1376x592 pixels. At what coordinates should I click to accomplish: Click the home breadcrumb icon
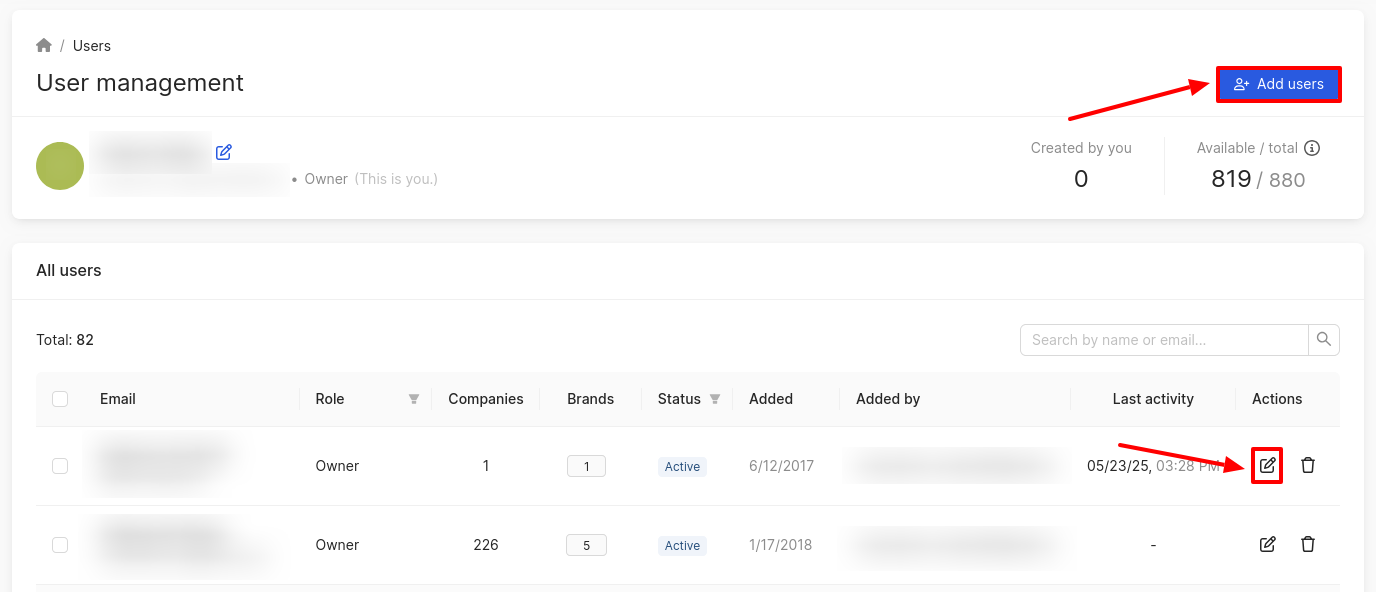[x=44, y=46]
